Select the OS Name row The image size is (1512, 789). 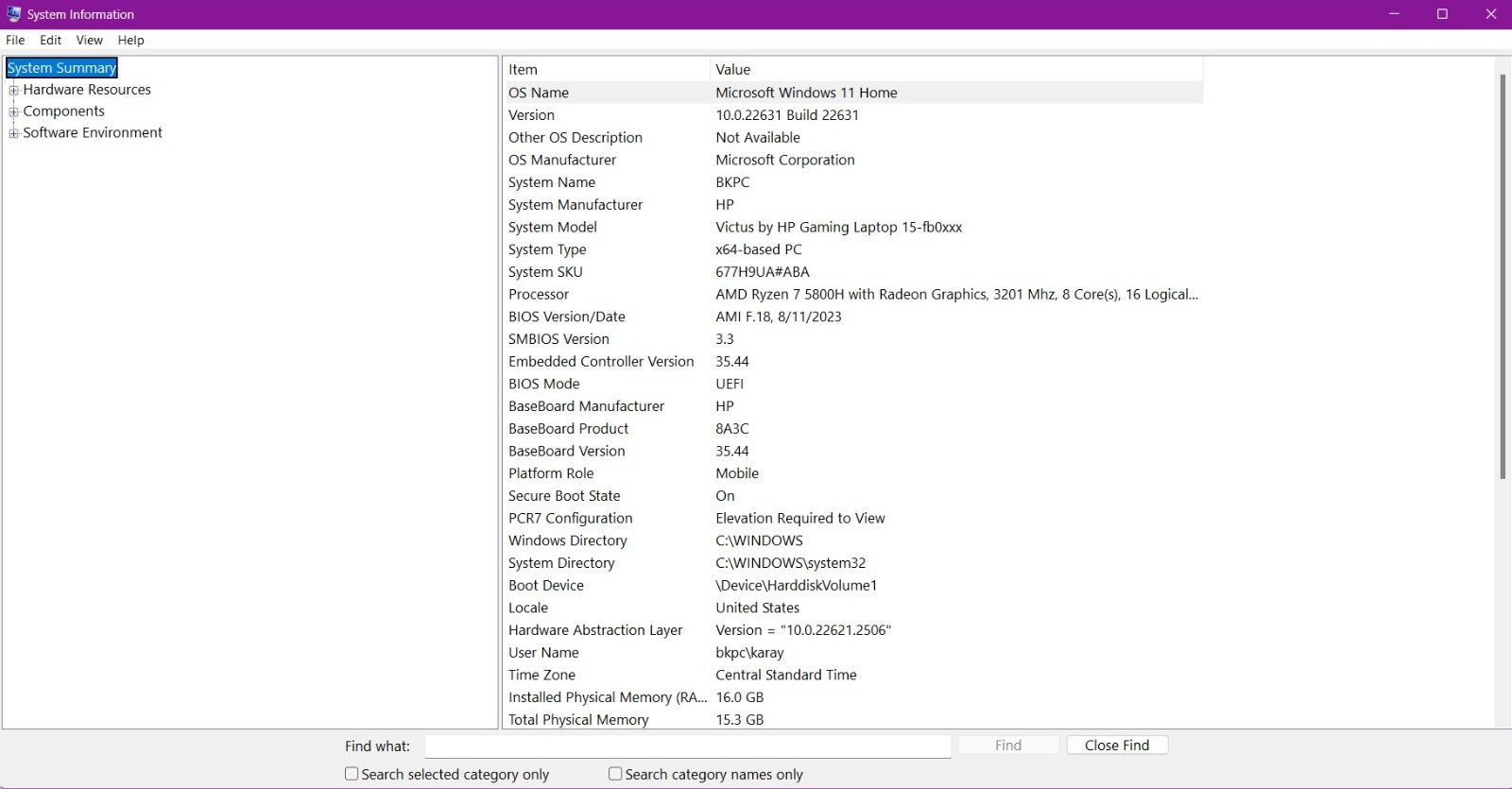coord(852,93)
